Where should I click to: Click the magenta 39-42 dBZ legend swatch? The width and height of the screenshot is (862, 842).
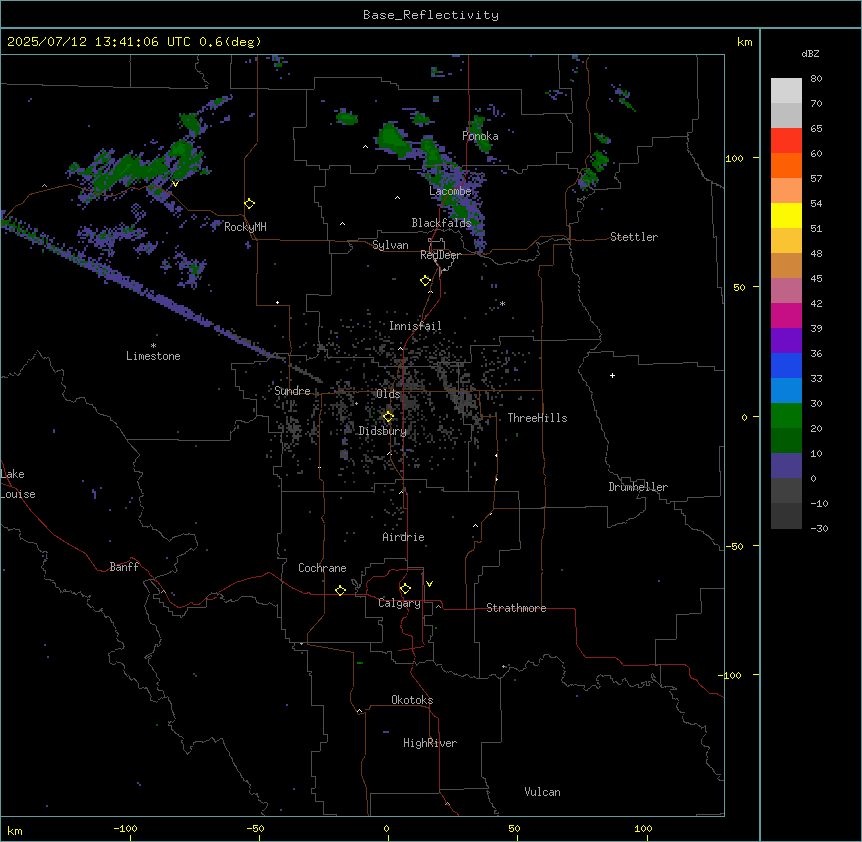786,315
